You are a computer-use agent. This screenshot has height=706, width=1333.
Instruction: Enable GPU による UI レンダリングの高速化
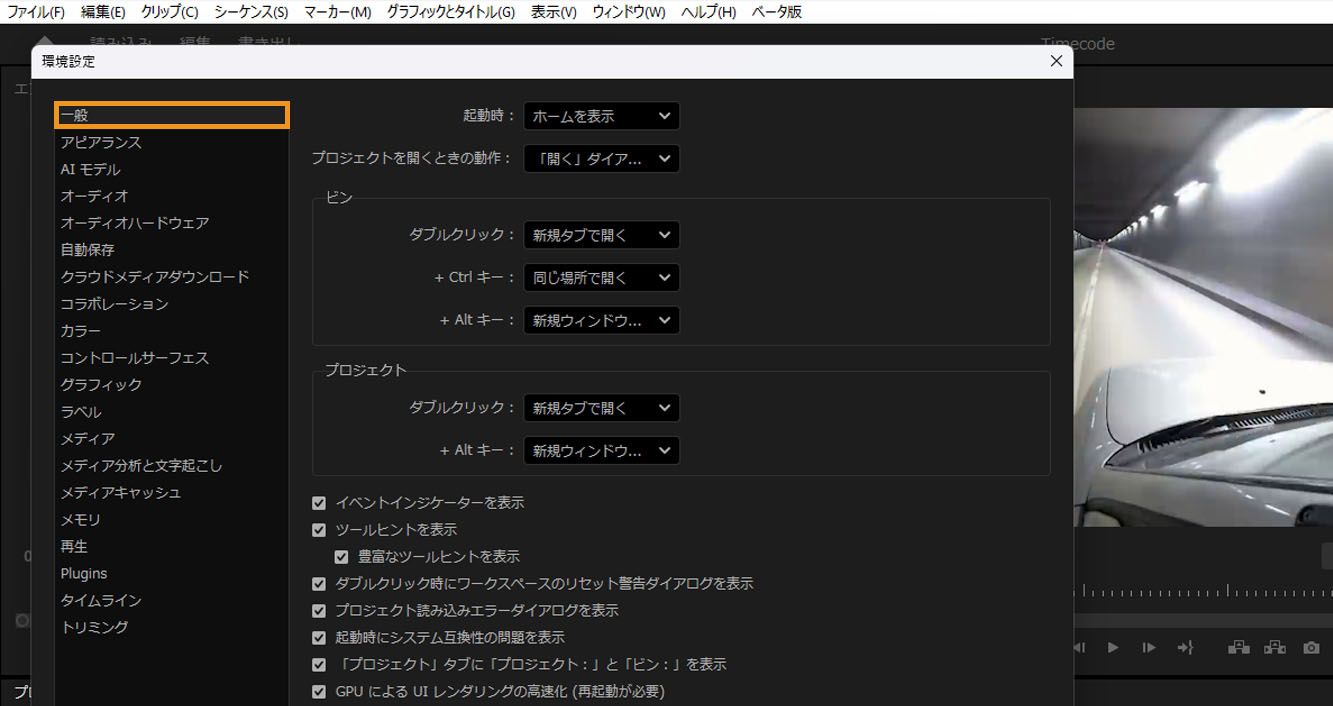tap(319, 690)
